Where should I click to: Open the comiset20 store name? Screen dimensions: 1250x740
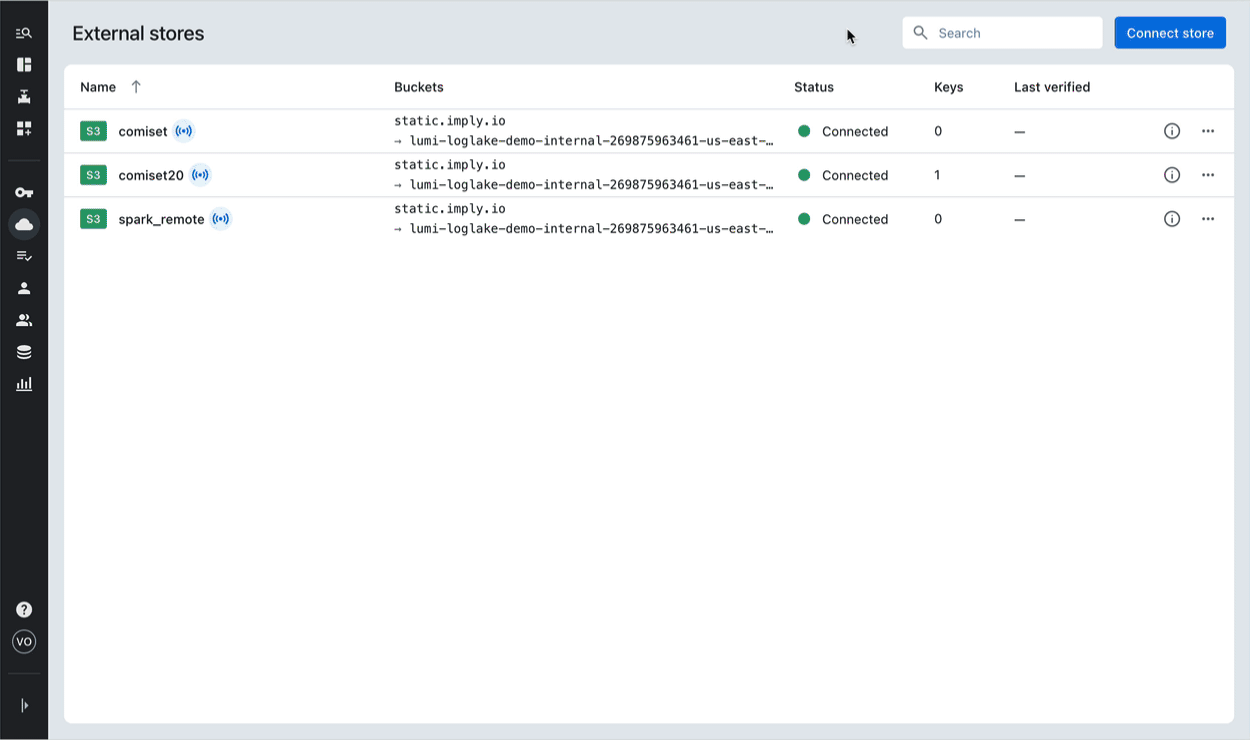[151, 175]
